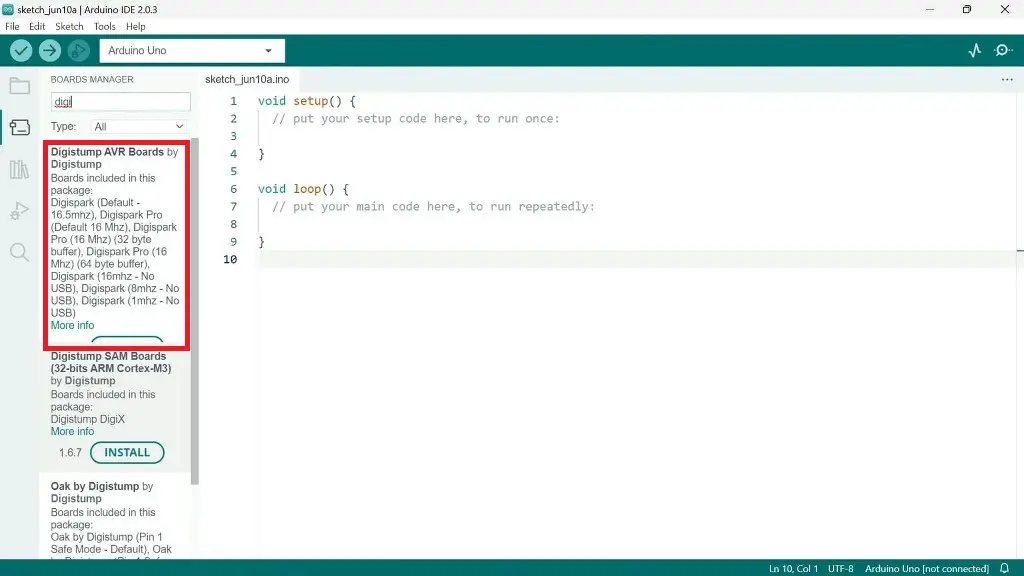Start the sketch debugger from the toolbar

click(78, 50)
